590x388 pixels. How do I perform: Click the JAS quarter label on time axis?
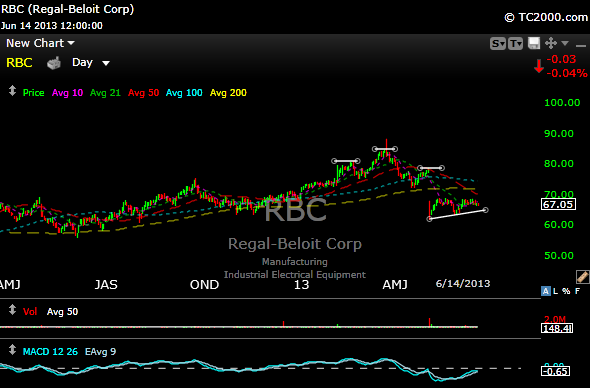pyautogui.click(x=106, y=285)
